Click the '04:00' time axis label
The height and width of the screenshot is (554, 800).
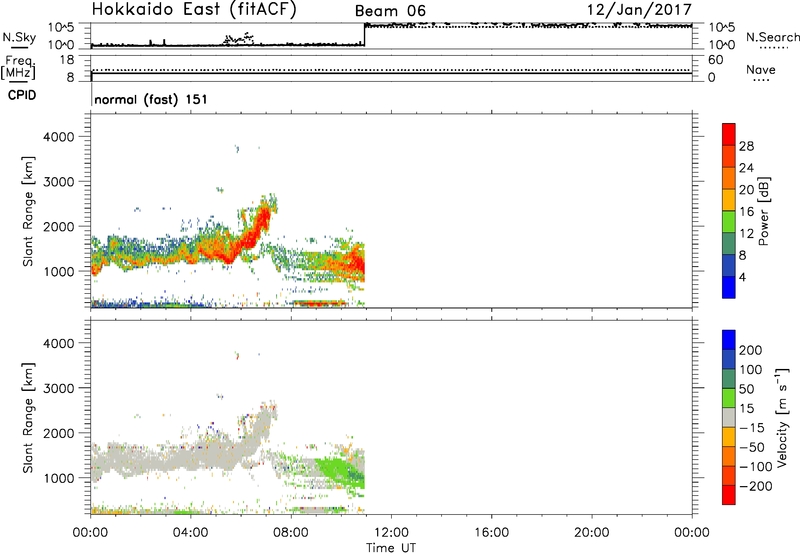point(190,533)
